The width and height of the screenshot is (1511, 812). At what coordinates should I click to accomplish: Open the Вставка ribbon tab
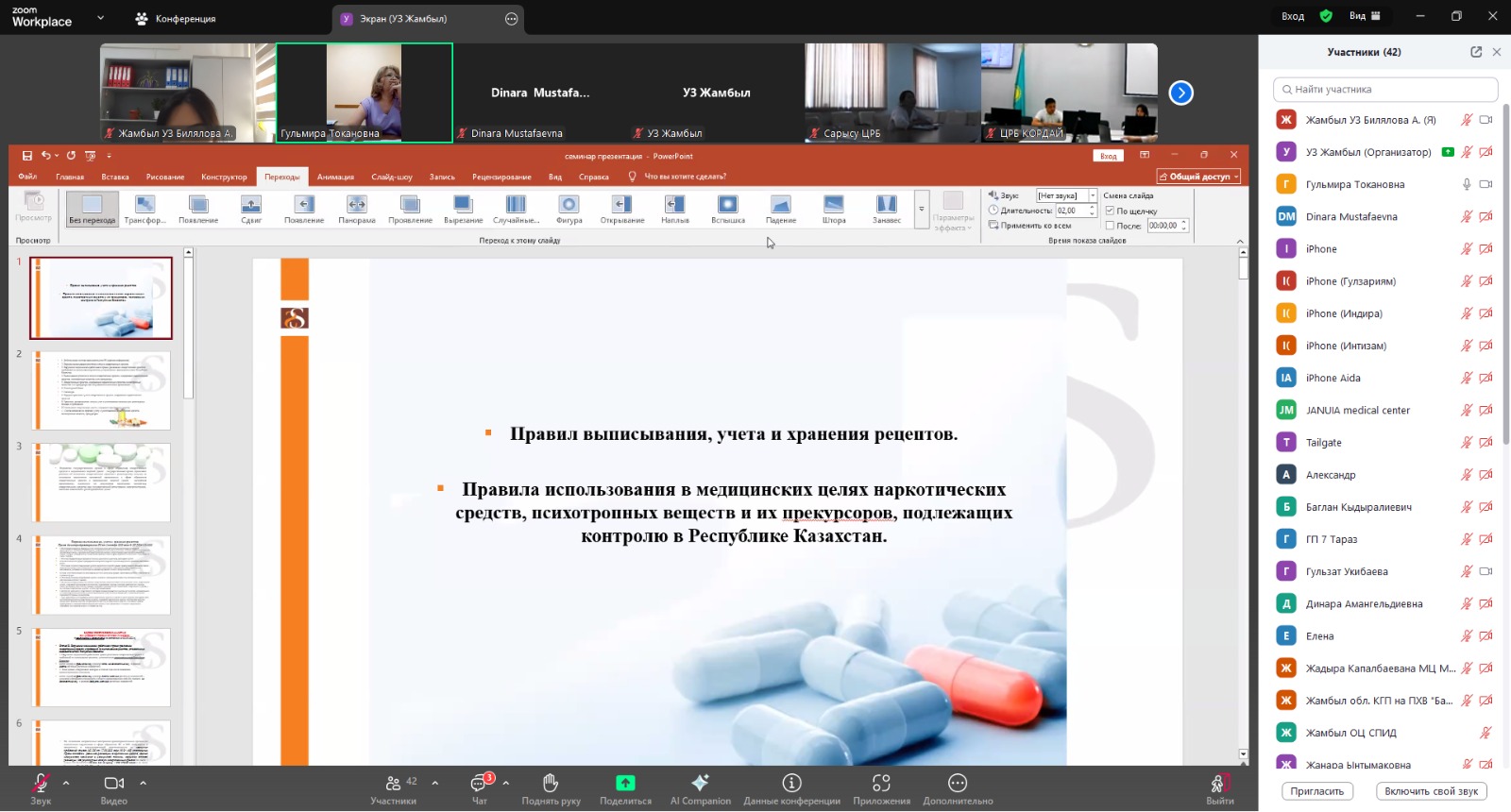115,177
